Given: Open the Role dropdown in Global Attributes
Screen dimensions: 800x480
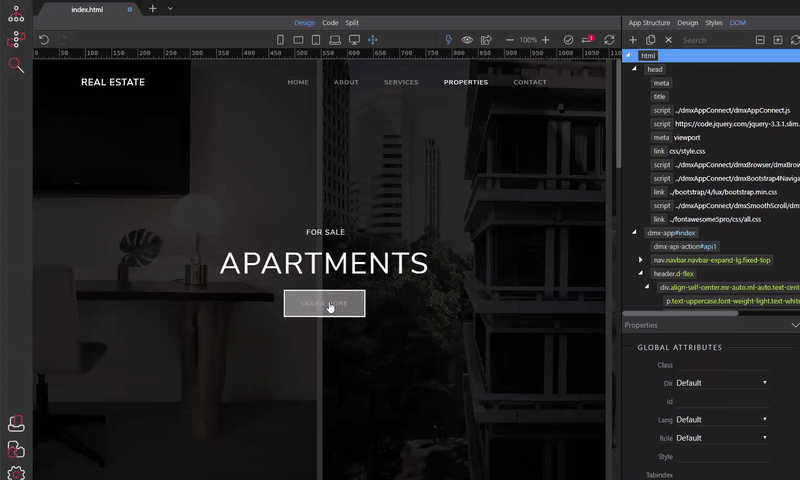Looking at the screenshot, I should point(721,438).
